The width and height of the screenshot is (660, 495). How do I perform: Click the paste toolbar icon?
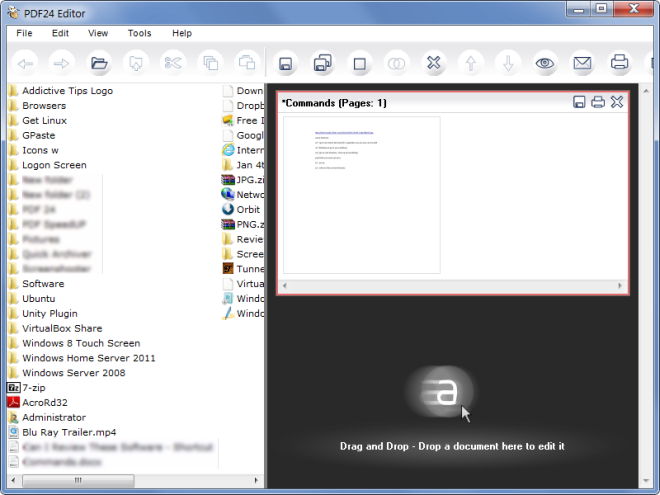[x=247, y=64]
